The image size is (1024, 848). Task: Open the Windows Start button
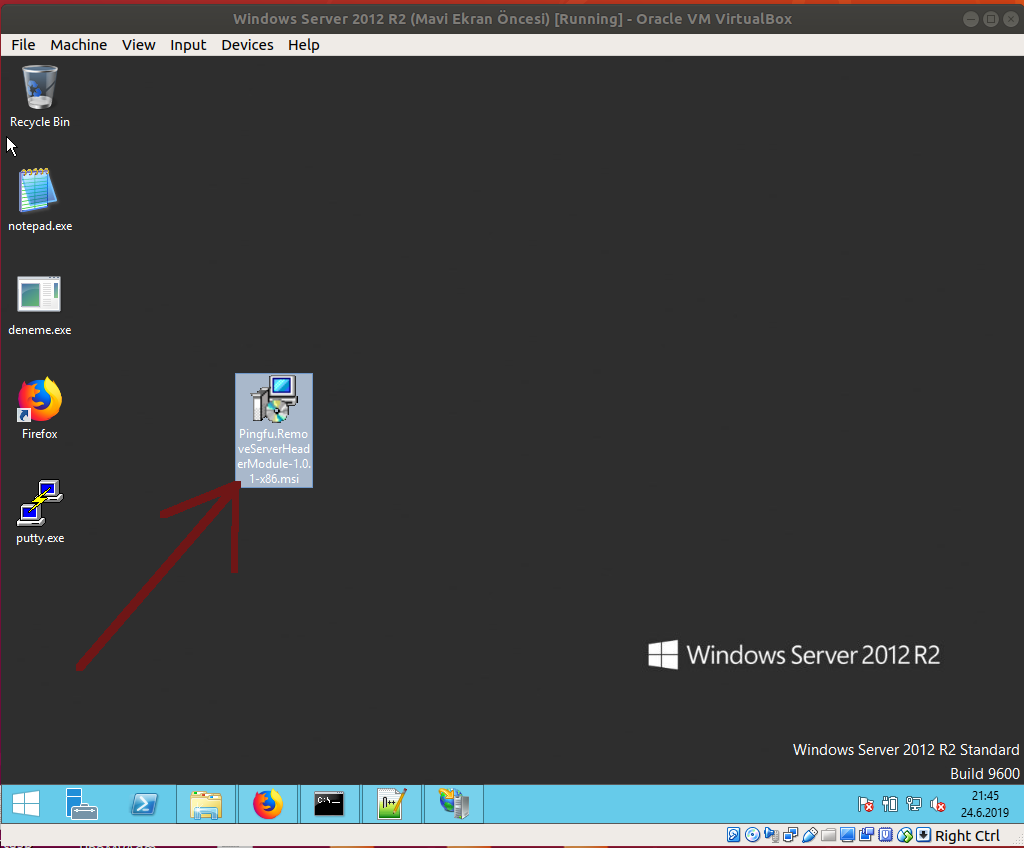(26, 804)
